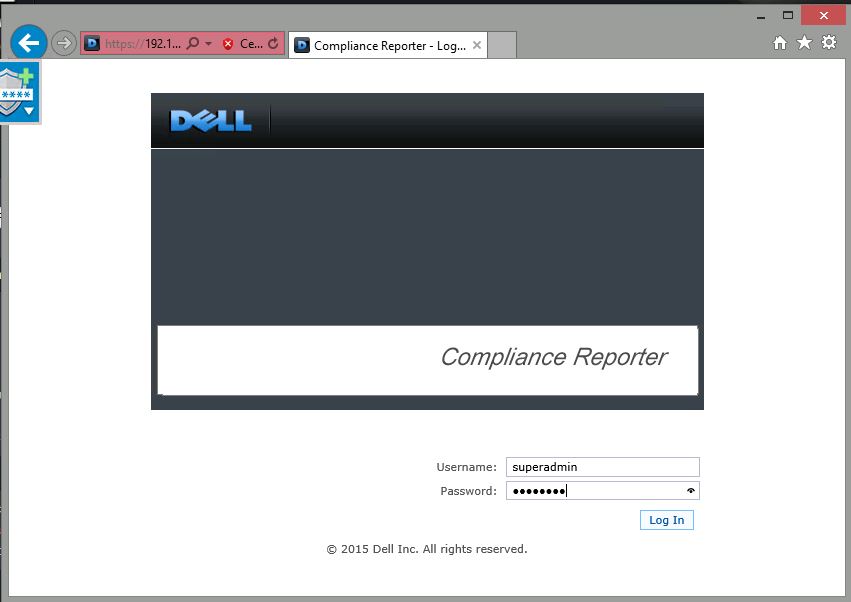Click the Log In button

(666, 519)
